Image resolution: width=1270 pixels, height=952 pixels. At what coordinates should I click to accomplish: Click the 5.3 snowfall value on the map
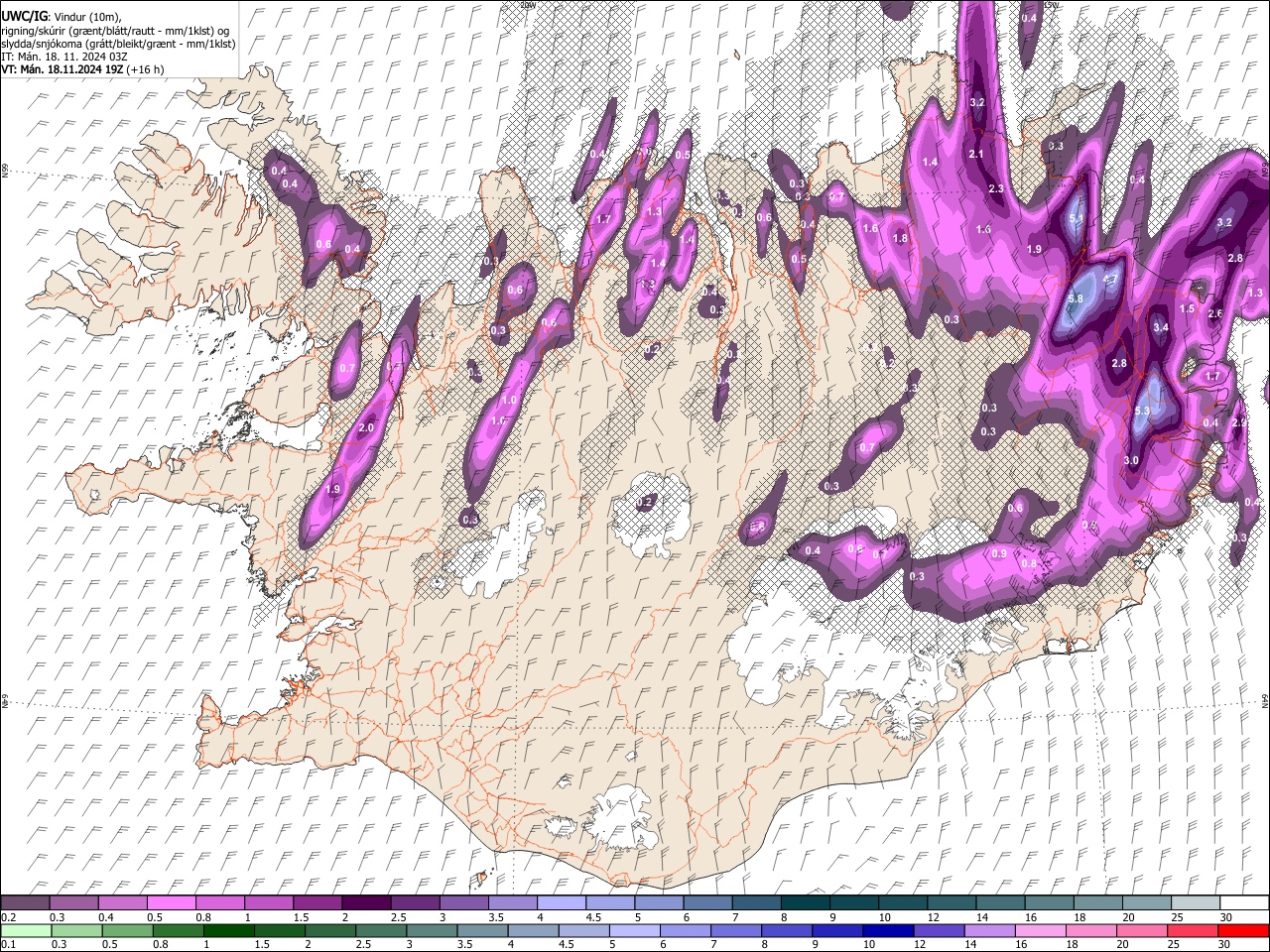[1141, 411]
